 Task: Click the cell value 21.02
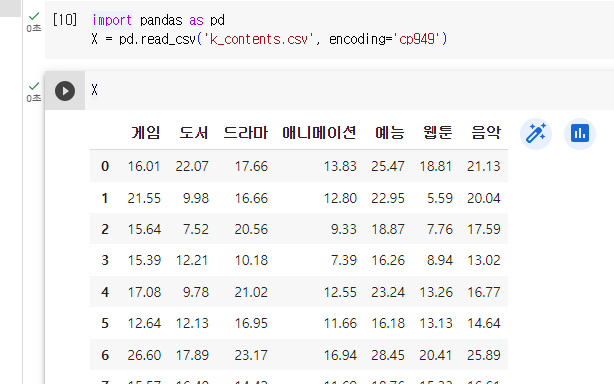tap(251, 292)
